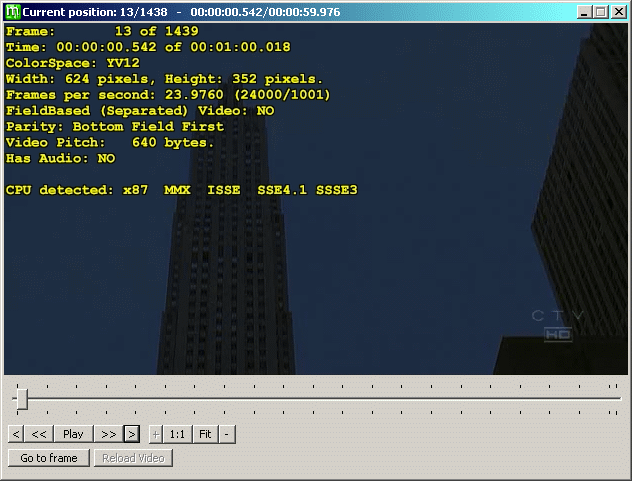Click the 'Parity: Bottom Field First' text
The image size is (632, 481).
pyautogui.click(x=115, y=127)
